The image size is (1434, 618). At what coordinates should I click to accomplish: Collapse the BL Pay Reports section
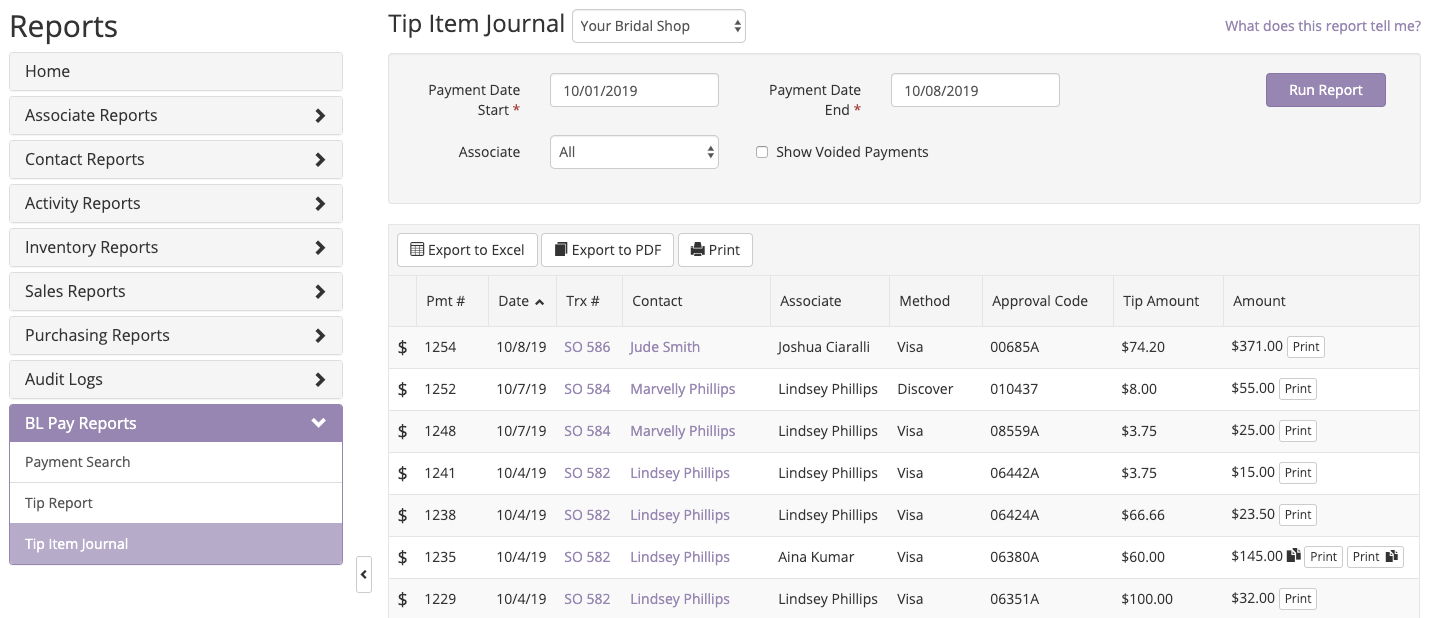[176, 423]
